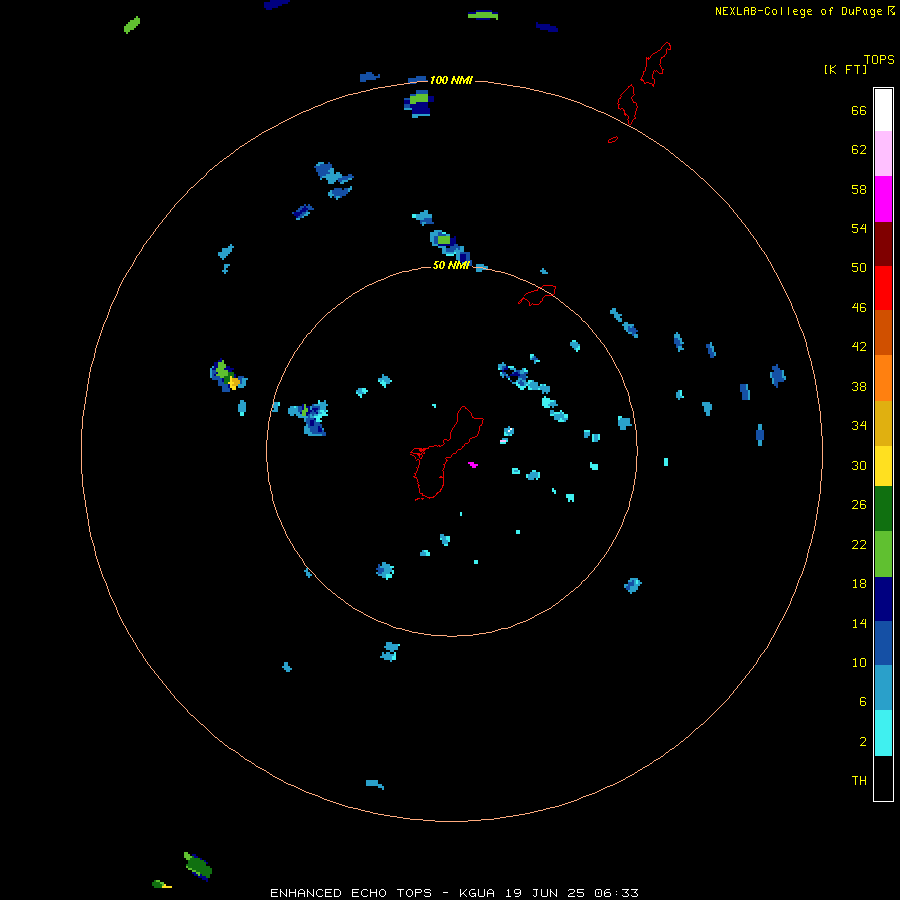Select the cyan legend swatch
Screen dimensions: 900x900
883,733
